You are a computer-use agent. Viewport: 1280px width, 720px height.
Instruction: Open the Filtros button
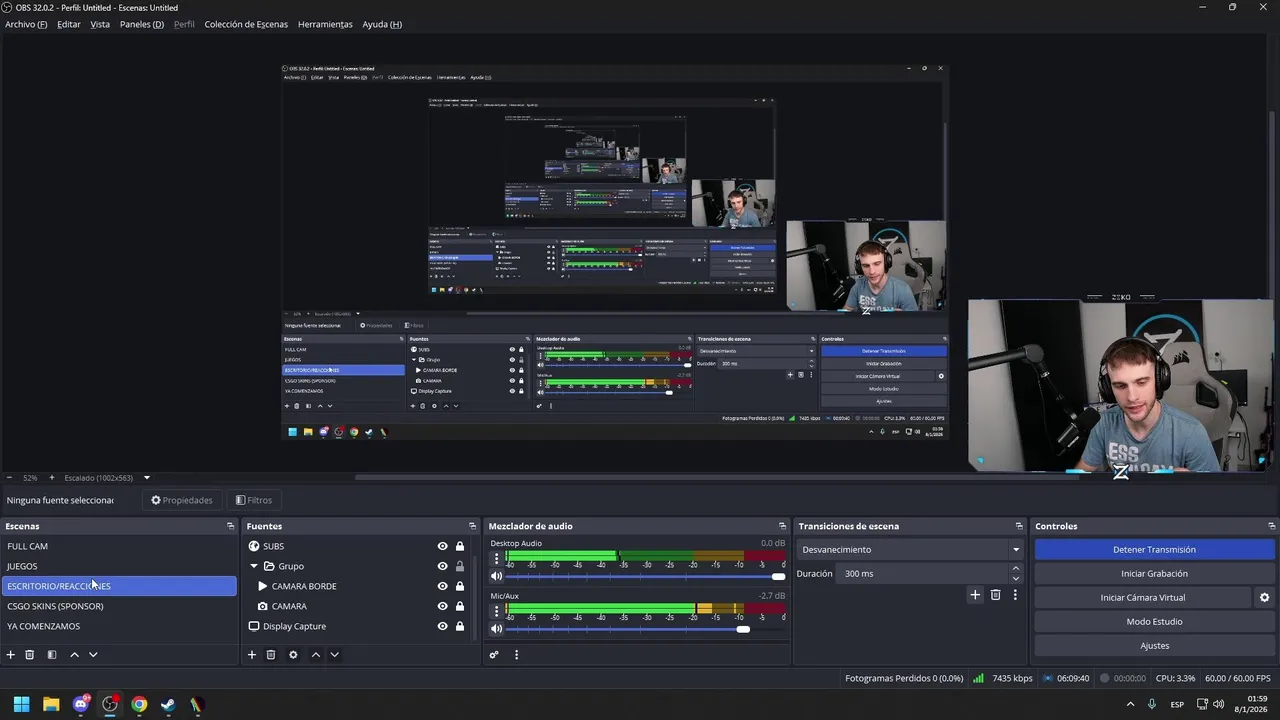pyautogui.click(x=253, y=500)
